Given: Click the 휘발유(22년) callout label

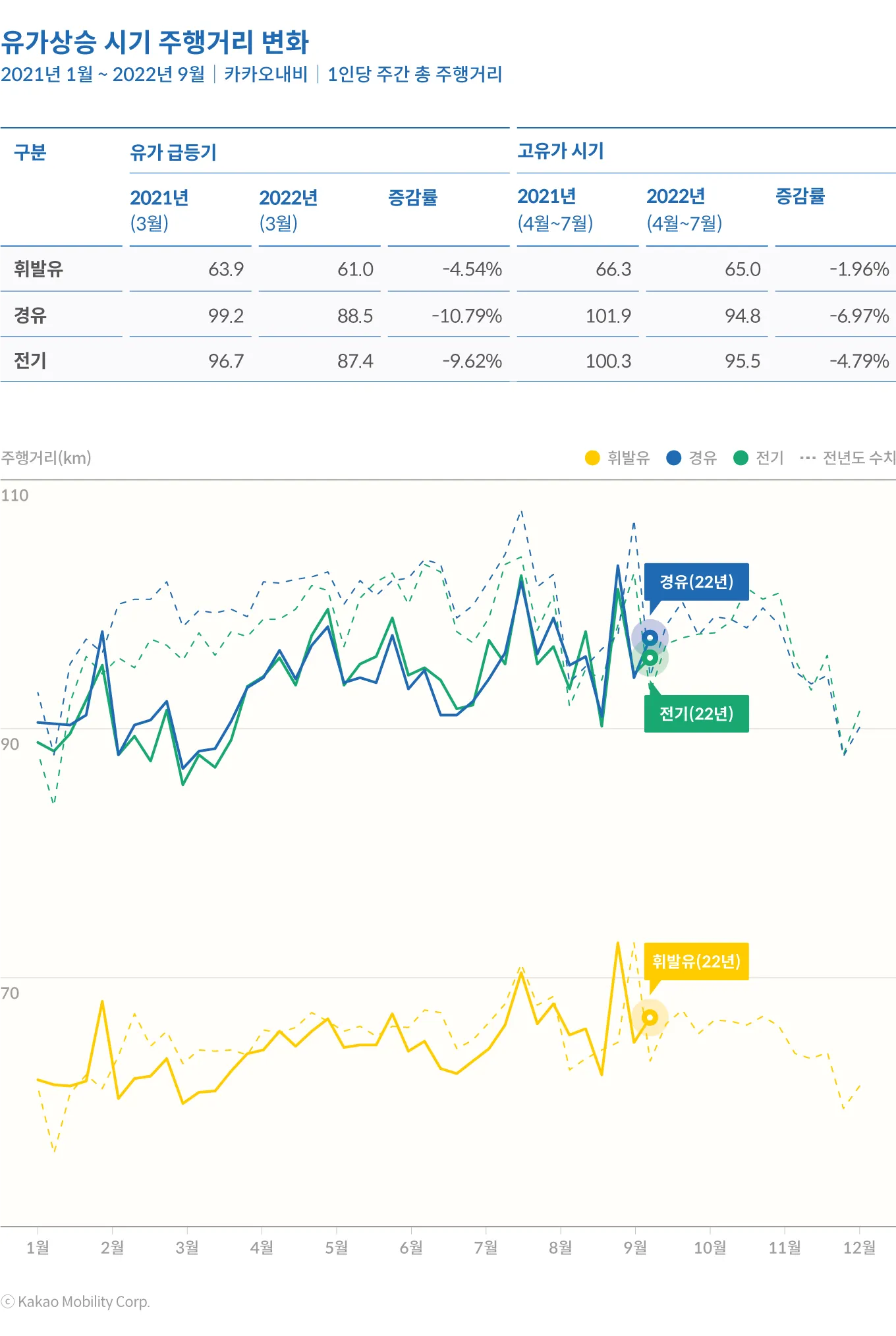Looking at the screenshot, I should [x=696, y=961].
